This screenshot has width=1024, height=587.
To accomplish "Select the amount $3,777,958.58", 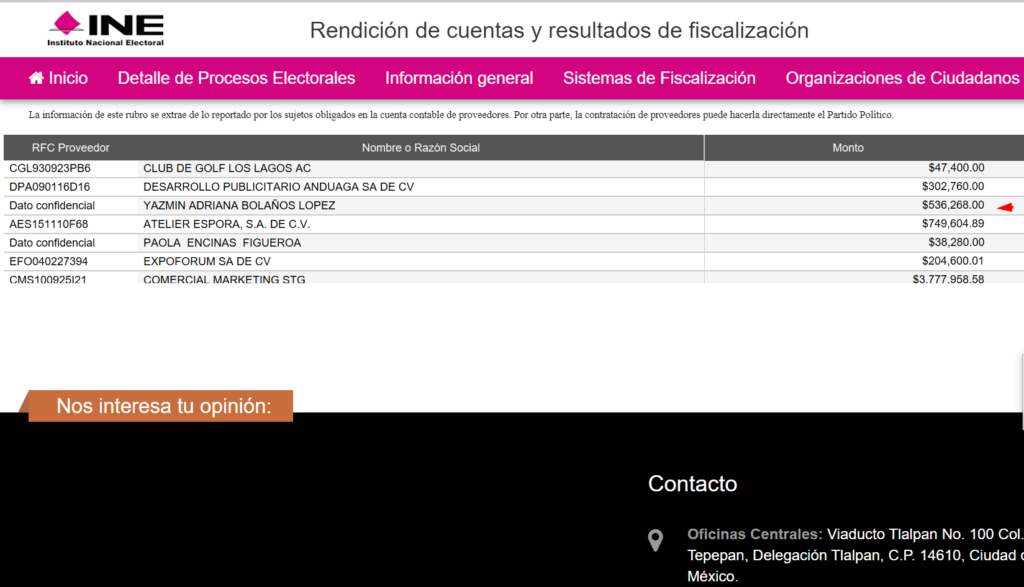I will [x=948, y=279].
